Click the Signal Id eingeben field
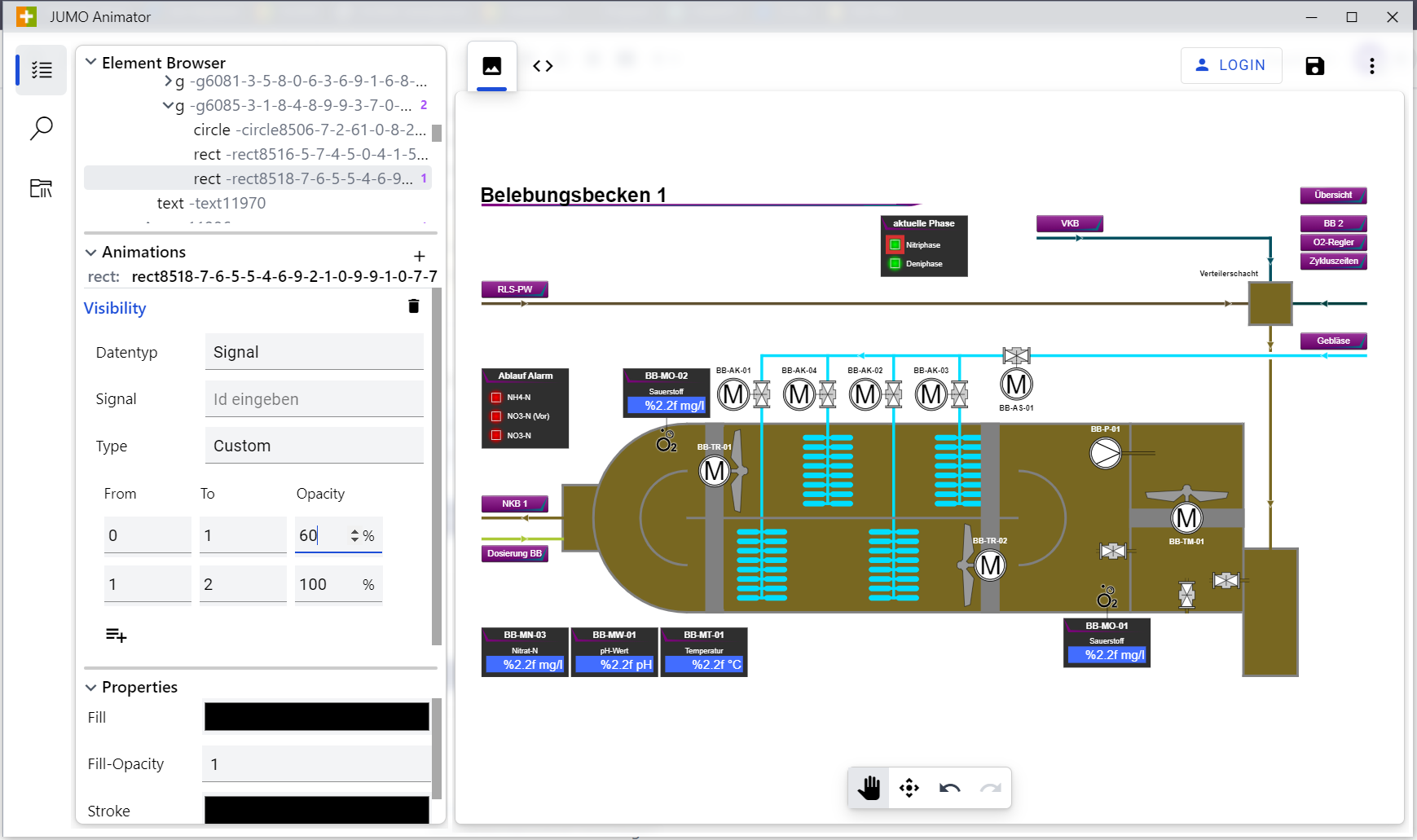 click(x=314, y=399)
